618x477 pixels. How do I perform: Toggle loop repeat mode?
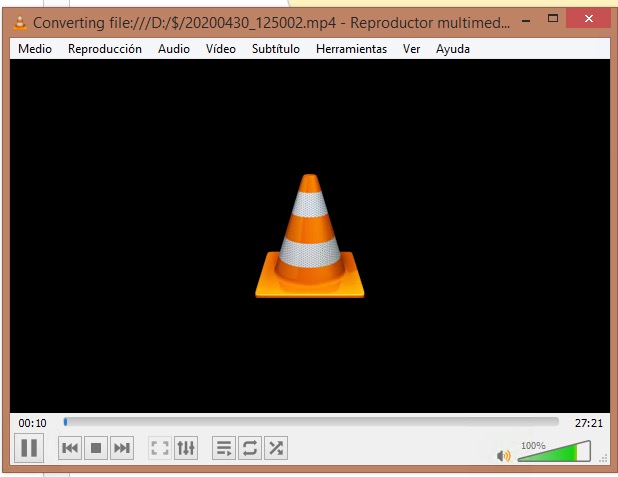250,448
